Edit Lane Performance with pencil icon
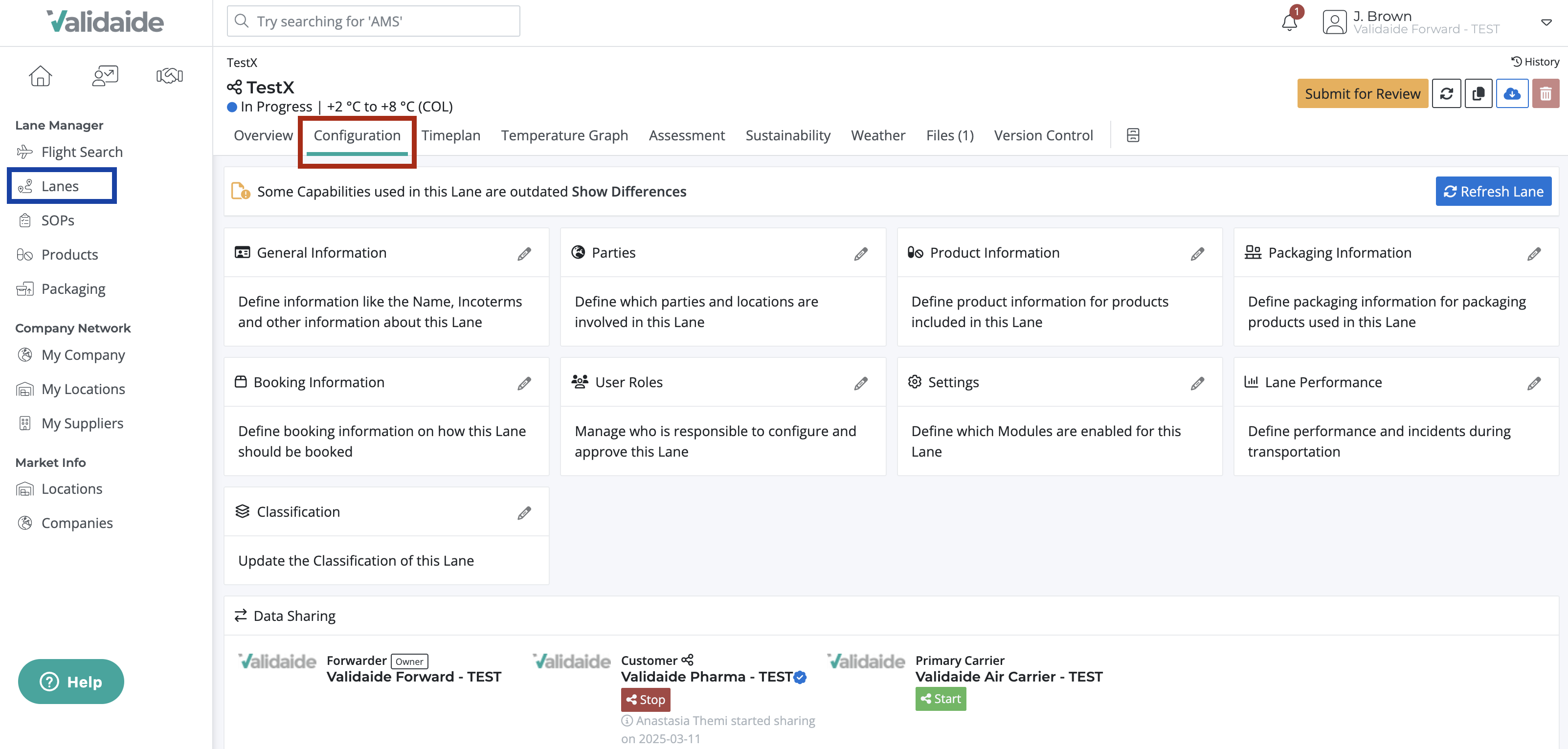The height and width of the screenshot is (749, 1568). (x=1534, y=383)
